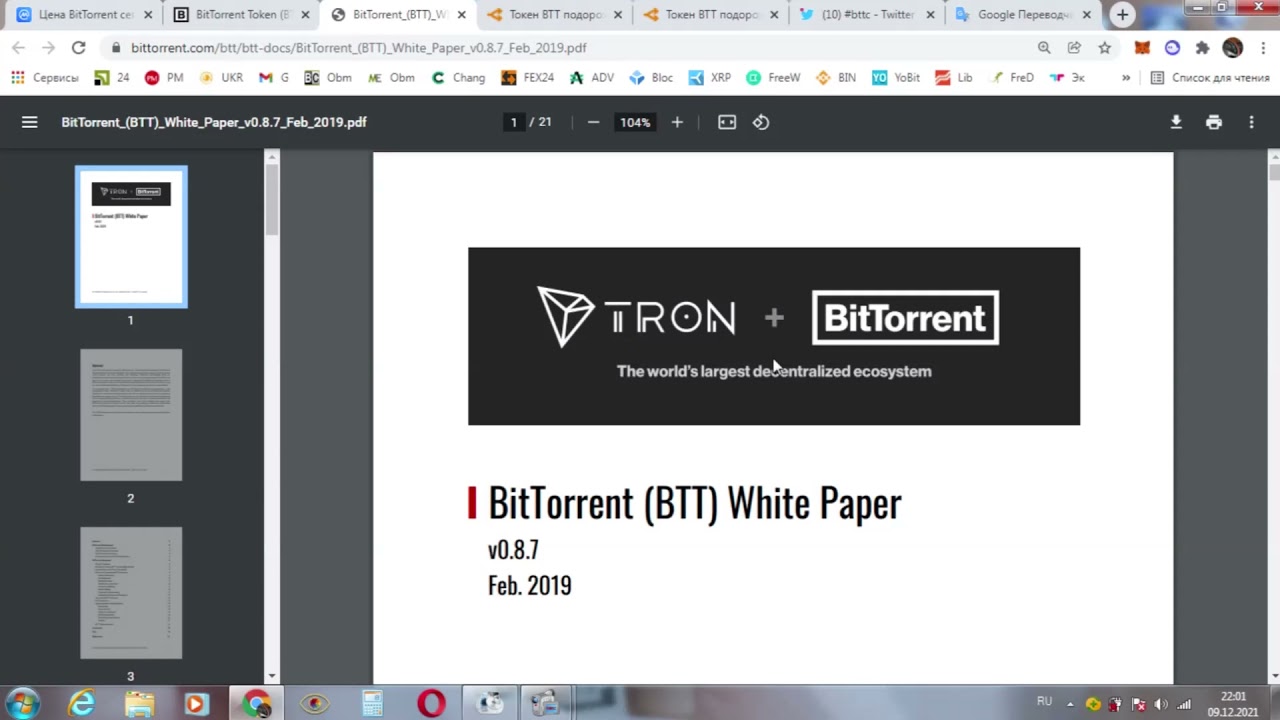This screenshot has width=1280, height=720.
Task: Open the browser zoom magnifier icon
Action: pyautogui.click(x=1044, y=47)
